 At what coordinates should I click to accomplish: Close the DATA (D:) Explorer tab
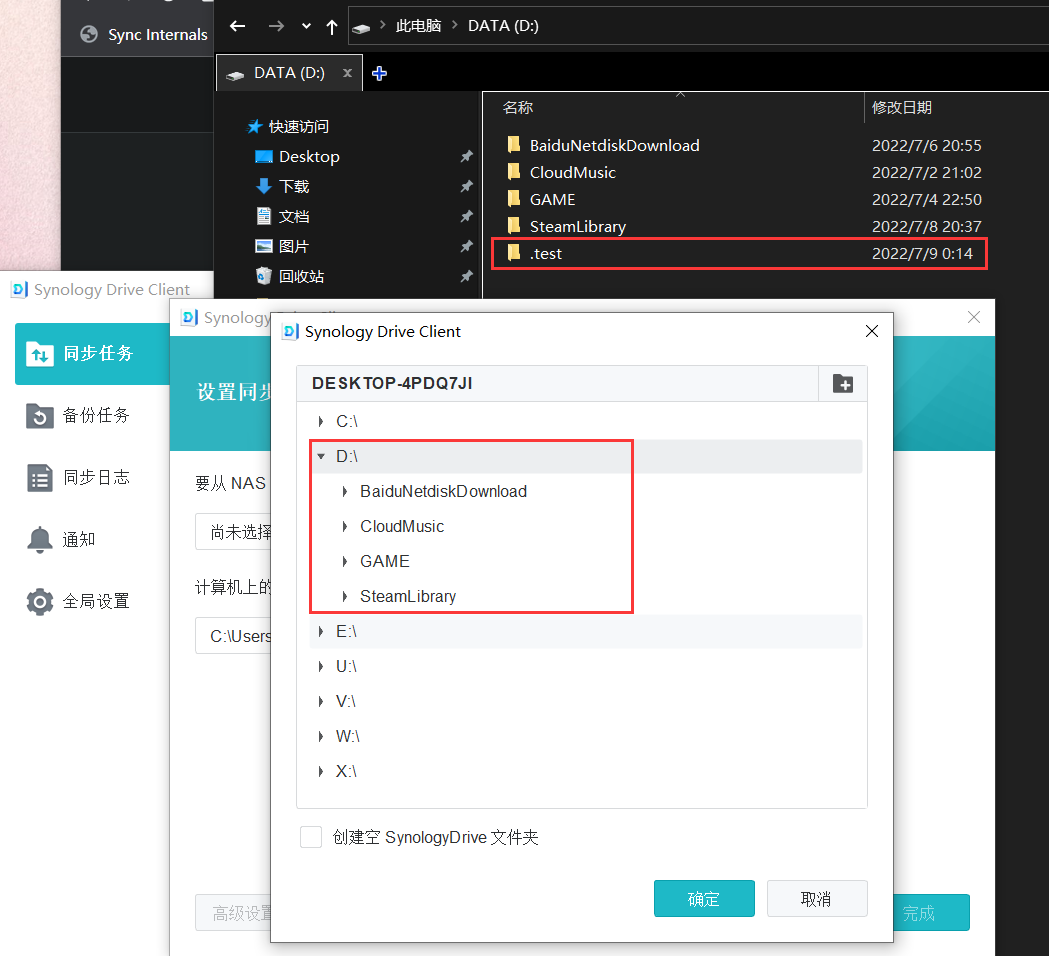pos(347,73)
